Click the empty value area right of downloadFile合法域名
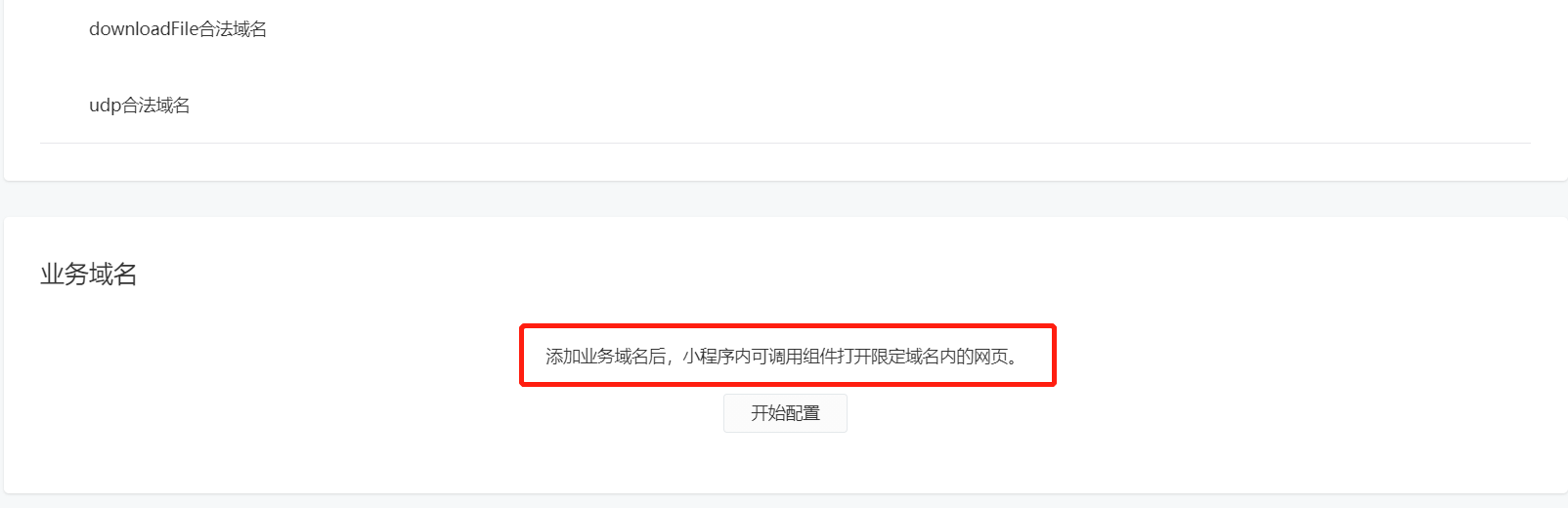This screenshot has height=508, width=1568. (x=880, y=29)
